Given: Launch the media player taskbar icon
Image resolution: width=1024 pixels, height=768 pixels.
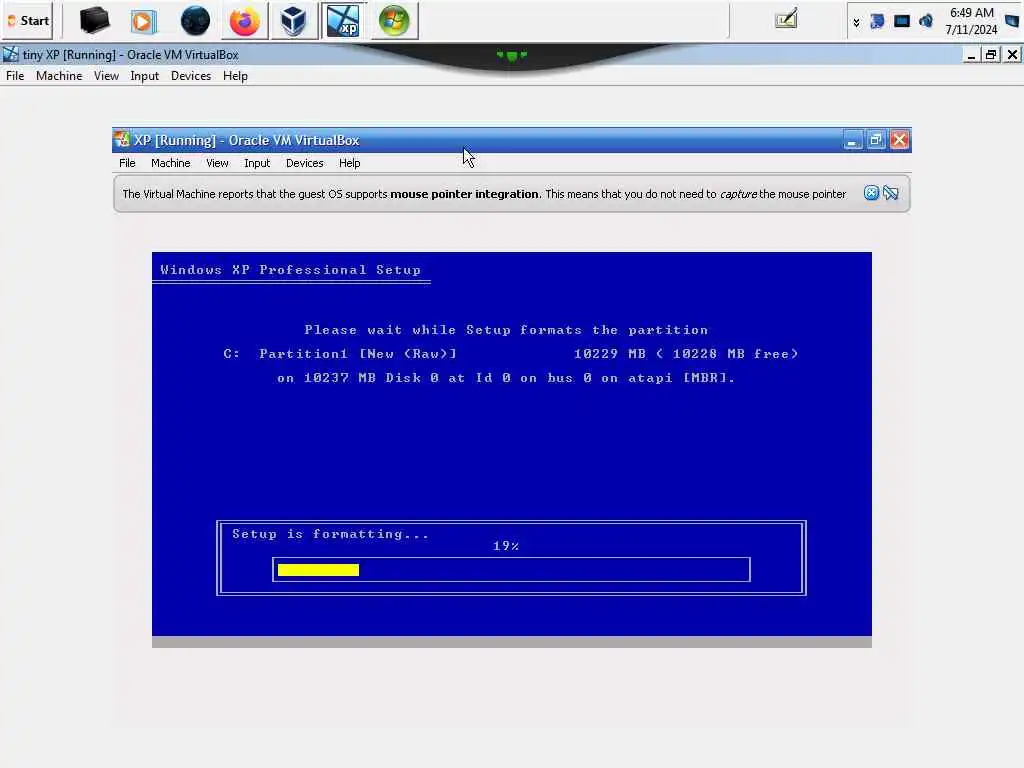Looking at the screenshot, I should click(143, 22).
